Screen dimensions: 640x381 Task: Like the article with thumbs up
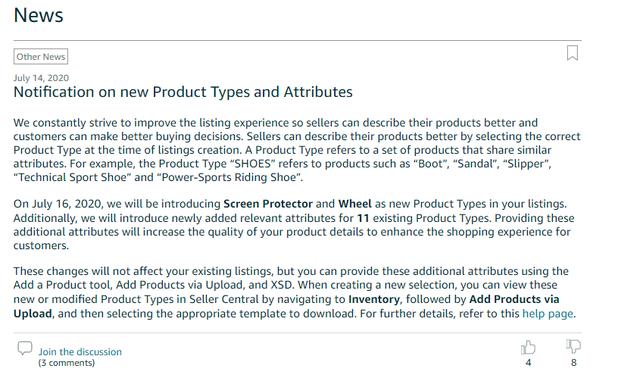(528, 348)
